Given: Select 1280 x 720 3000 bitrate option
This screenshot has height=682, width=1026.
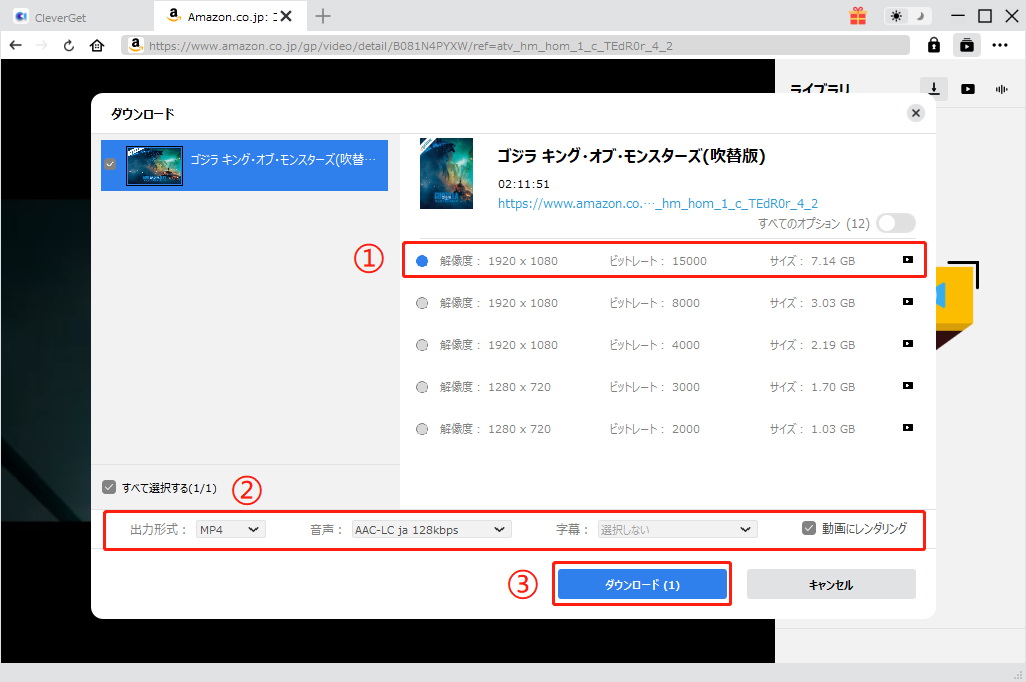Looking at the screenshot, I should (x=422, y=387).
